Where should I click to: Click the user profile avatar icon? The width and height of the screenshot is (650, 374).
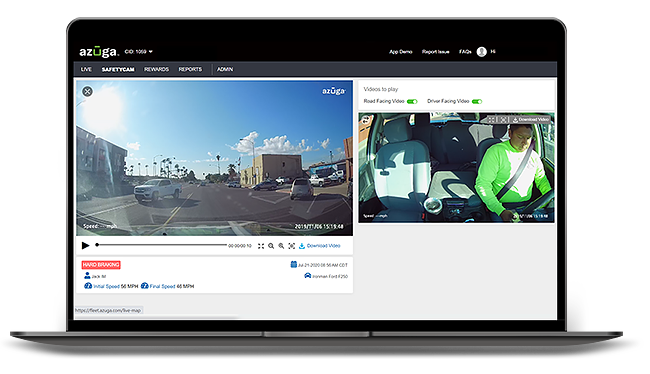coord(481,52)
